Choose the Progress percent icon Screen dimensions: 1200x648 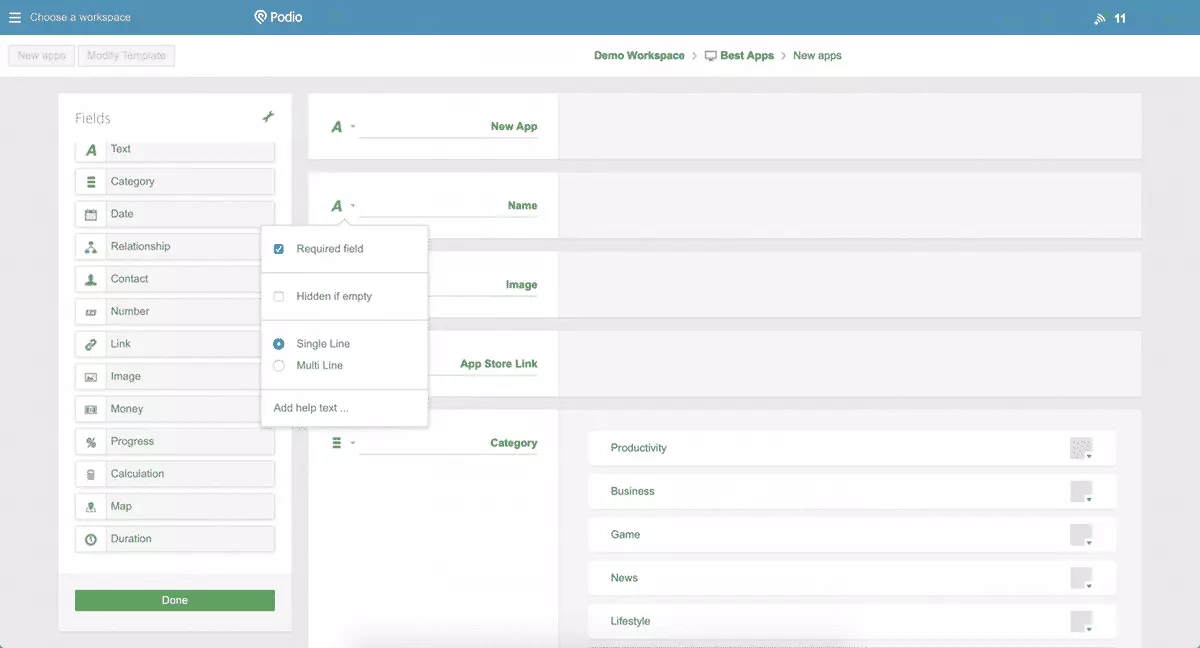click(x=91, y=442)
